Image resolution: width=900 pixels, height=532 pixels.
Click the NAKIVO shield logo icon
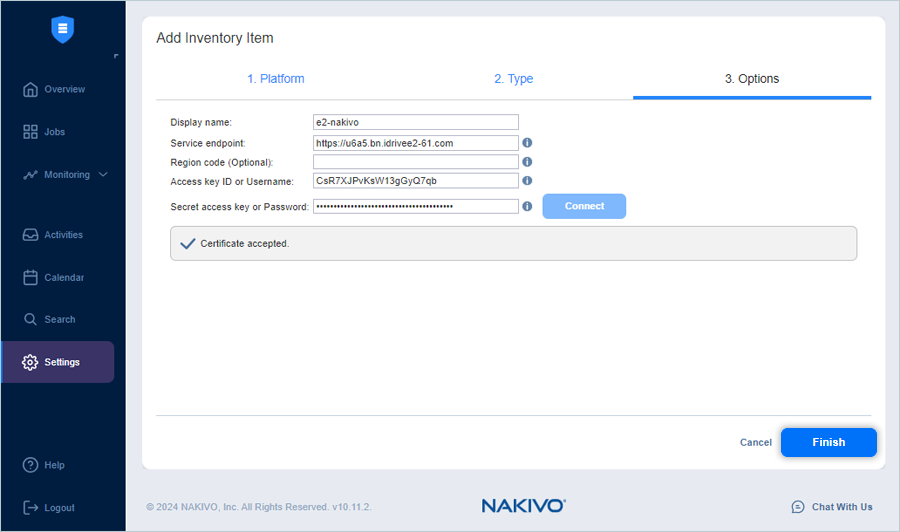pyautogui.click(x=63, y=29)
